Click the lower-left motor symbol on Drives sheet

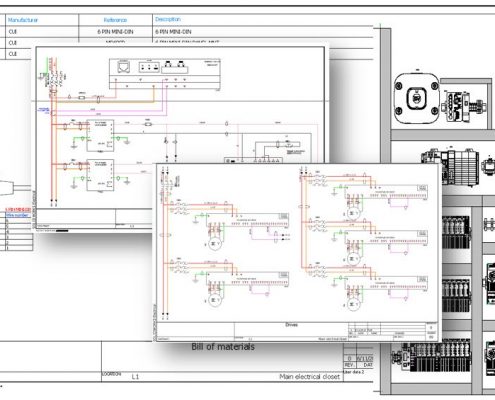(214, 301)
